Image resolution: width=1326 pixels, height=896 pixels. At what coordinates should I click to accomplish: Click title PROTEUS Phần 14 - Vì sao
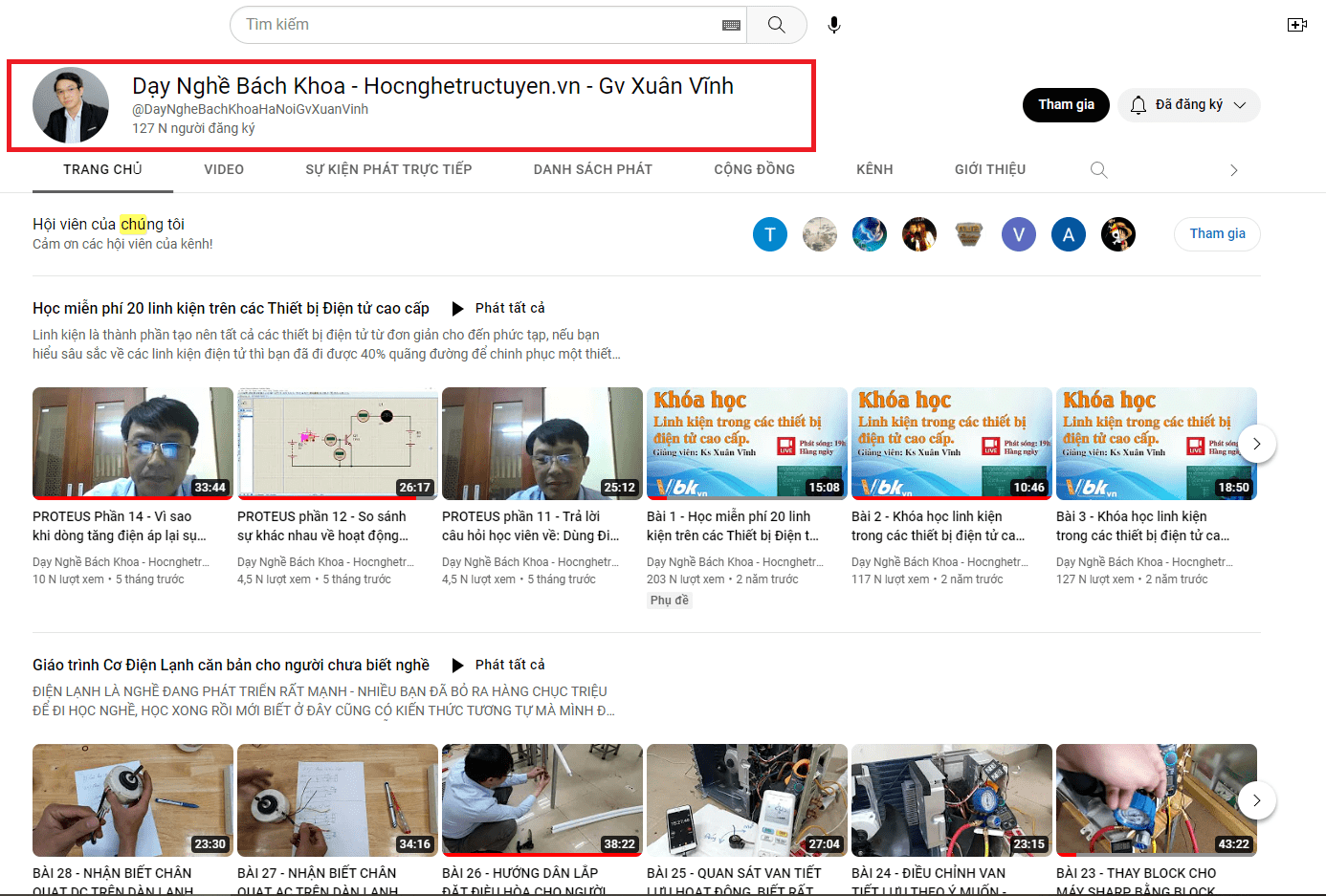[120, 526]
